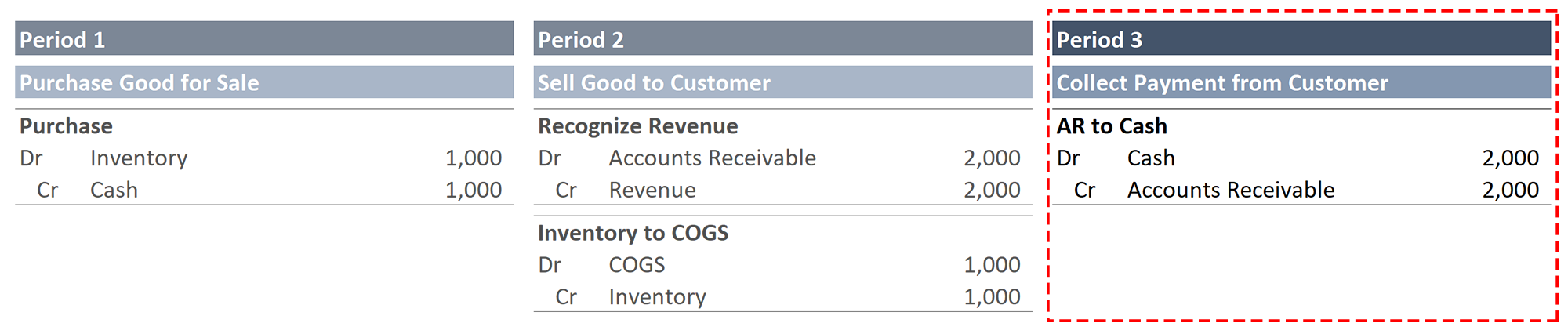The image size is (1568, 334).
Task: Select the Recognize Revenue entry title
Action: coord(637,126)
